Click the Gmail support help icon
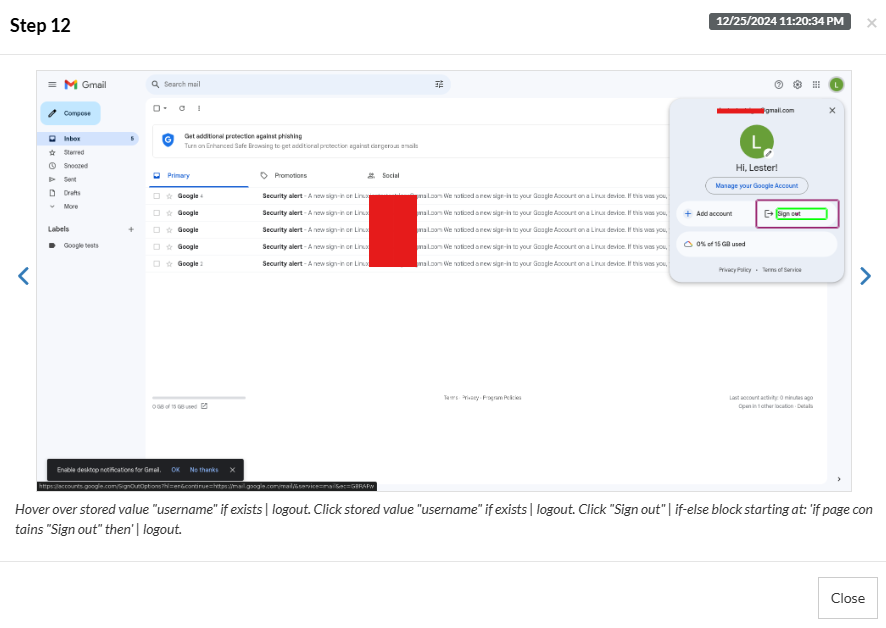Image resolution: width=886 pixels, height=628 pixels. pyautogui.click(x=779, y=85)
